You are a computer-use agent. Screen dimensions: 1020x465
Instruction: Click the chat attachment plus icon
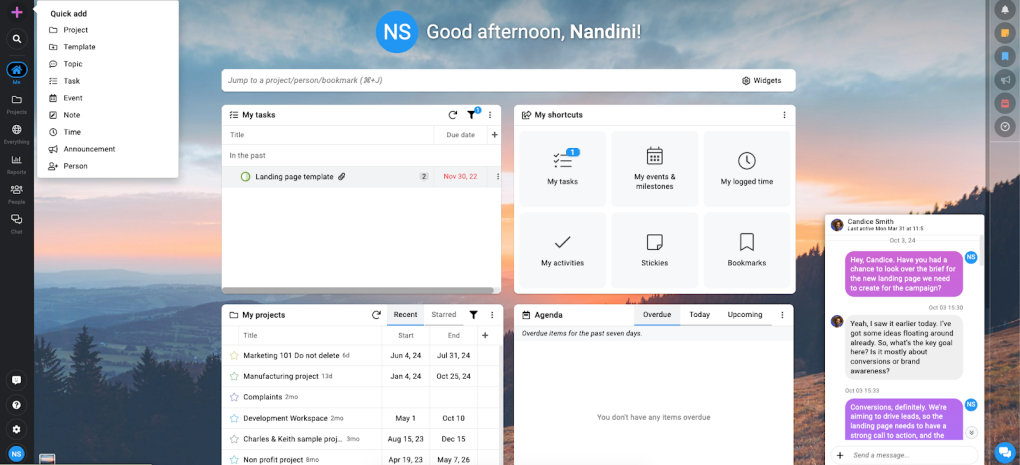pyautogui.click(x=840, y=455)
